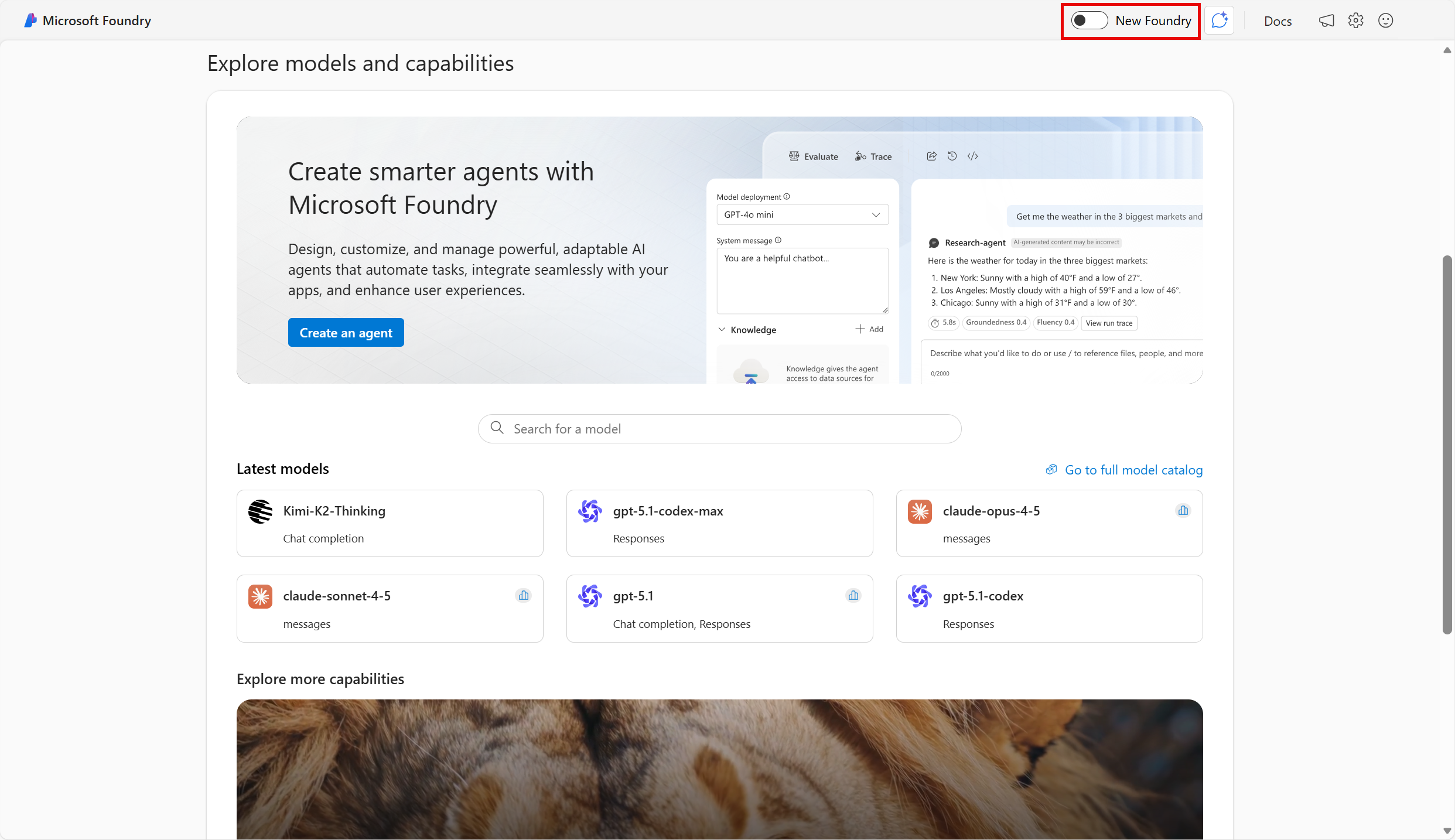This screenshot has width=1455, height=840.
Task: Click Add next to Knowledge
Action: click(870, 329)
